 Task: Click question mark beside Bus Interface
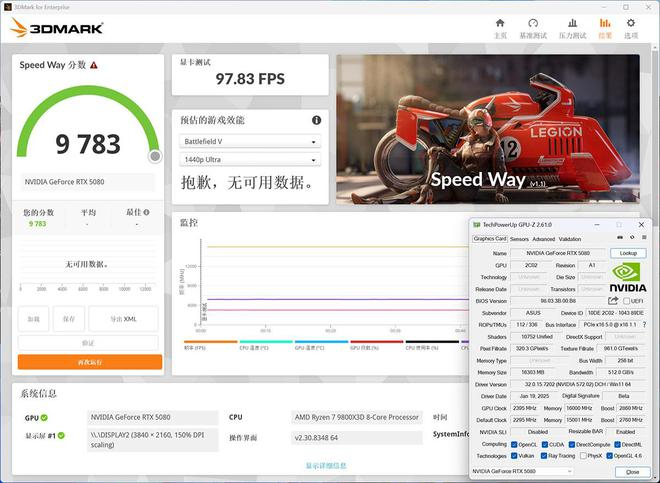pos(644,324)
